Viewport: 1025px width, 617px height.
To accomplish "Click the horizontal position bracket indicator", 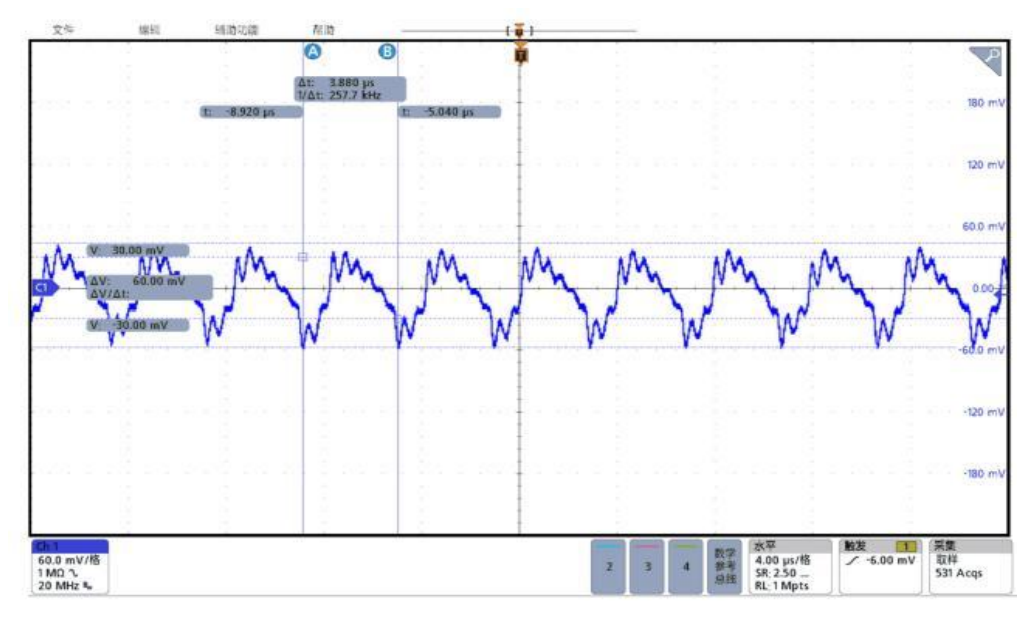I will (520, 30).
